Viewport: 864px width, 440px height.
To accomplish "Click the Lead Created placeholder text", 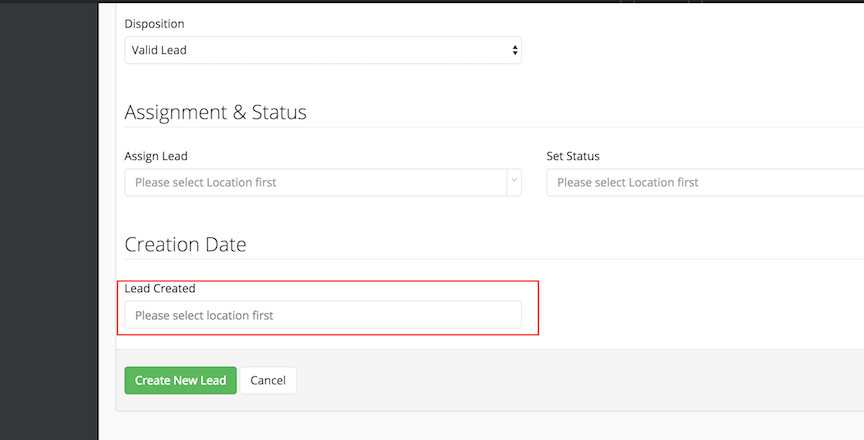I will point(204,315).
